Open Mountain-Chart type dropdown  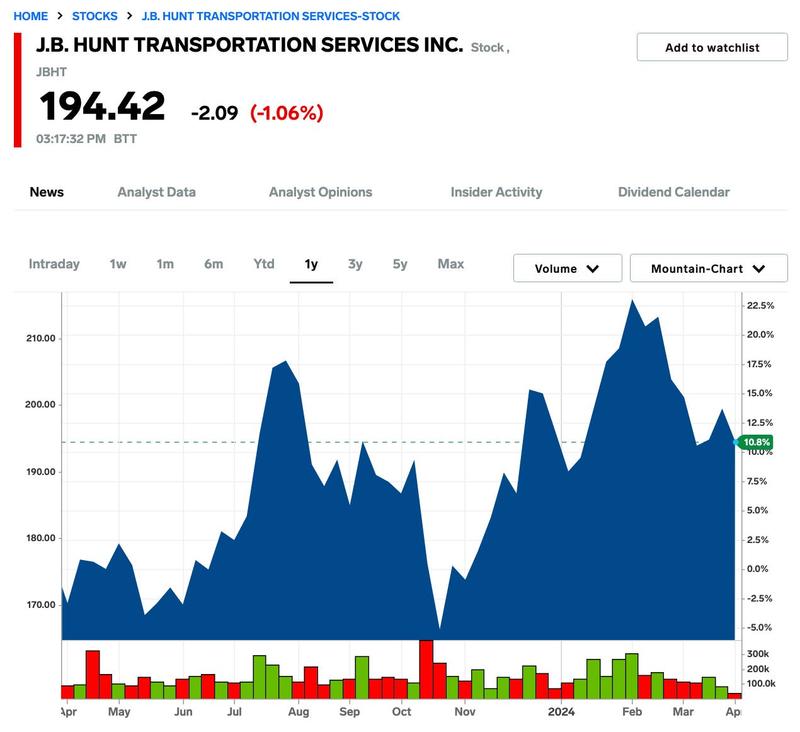tap(709, 268)
